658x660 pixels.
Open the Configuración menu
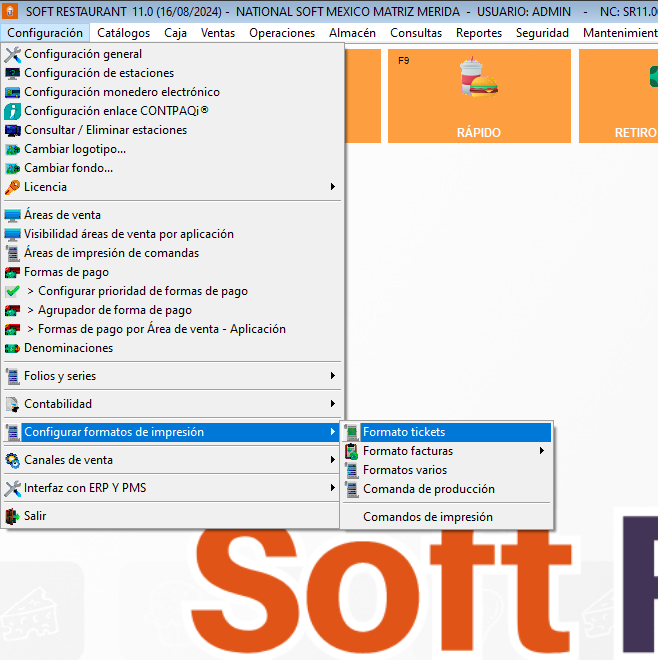coord(45,33)
